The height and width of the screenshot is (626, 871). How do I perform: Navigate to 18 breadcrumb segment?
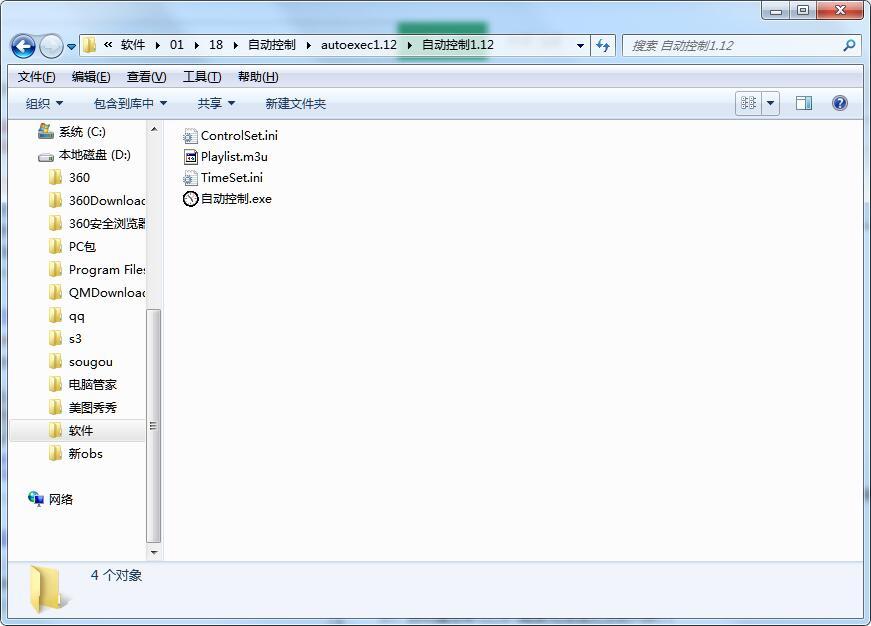[x=216, y=44]
